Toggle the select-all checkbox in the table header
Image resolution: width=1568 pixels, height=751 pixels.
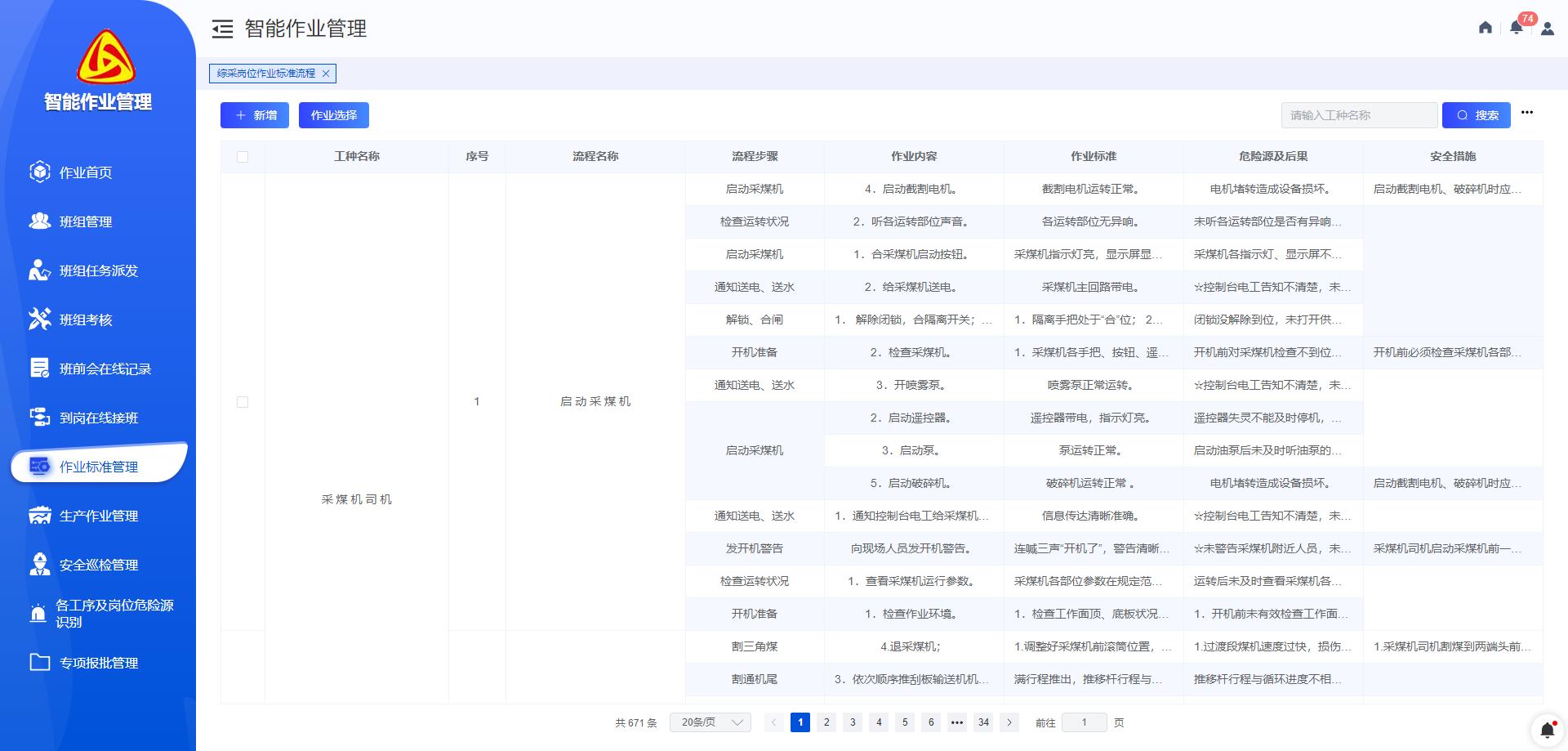pos(243,157)
